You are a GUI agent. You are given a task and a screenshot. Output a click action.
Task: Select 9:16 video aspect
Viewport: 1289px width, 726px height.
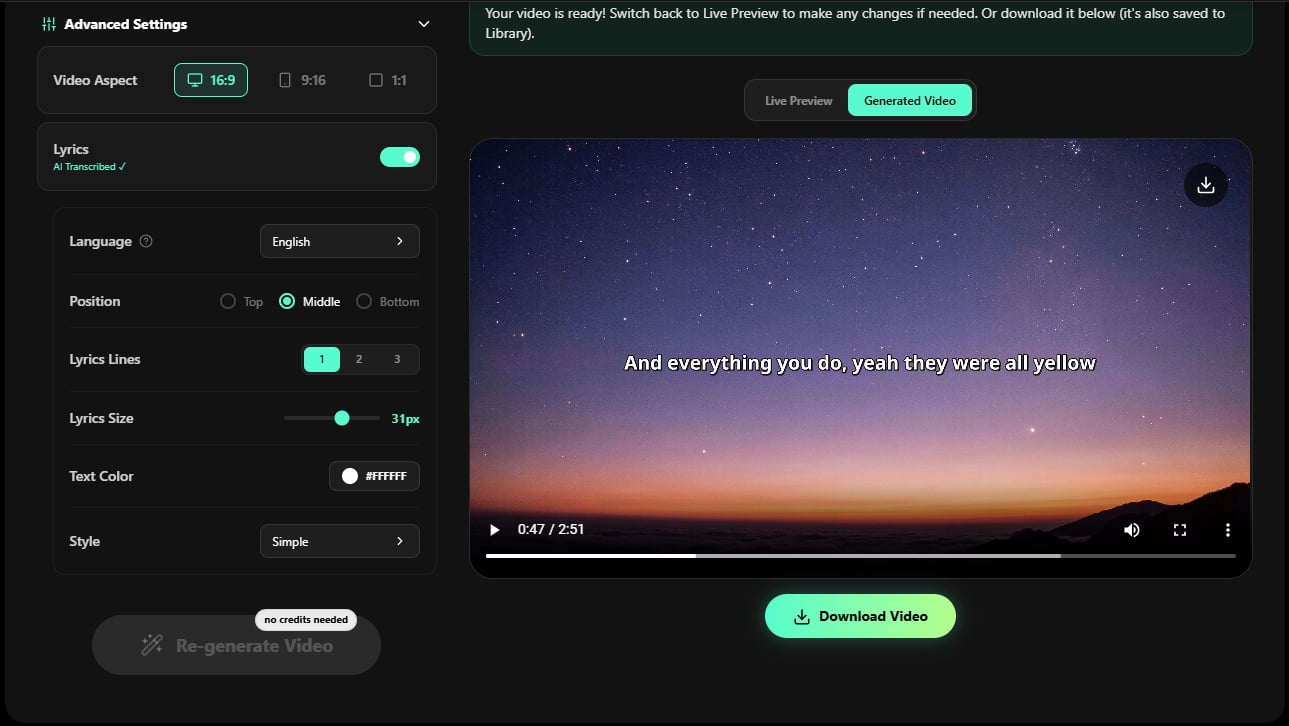[302, 80]
